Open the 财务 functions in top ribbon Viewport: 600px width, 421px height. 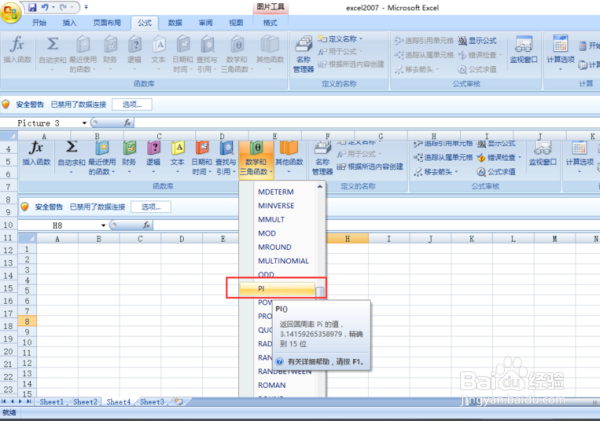point(110,54)
